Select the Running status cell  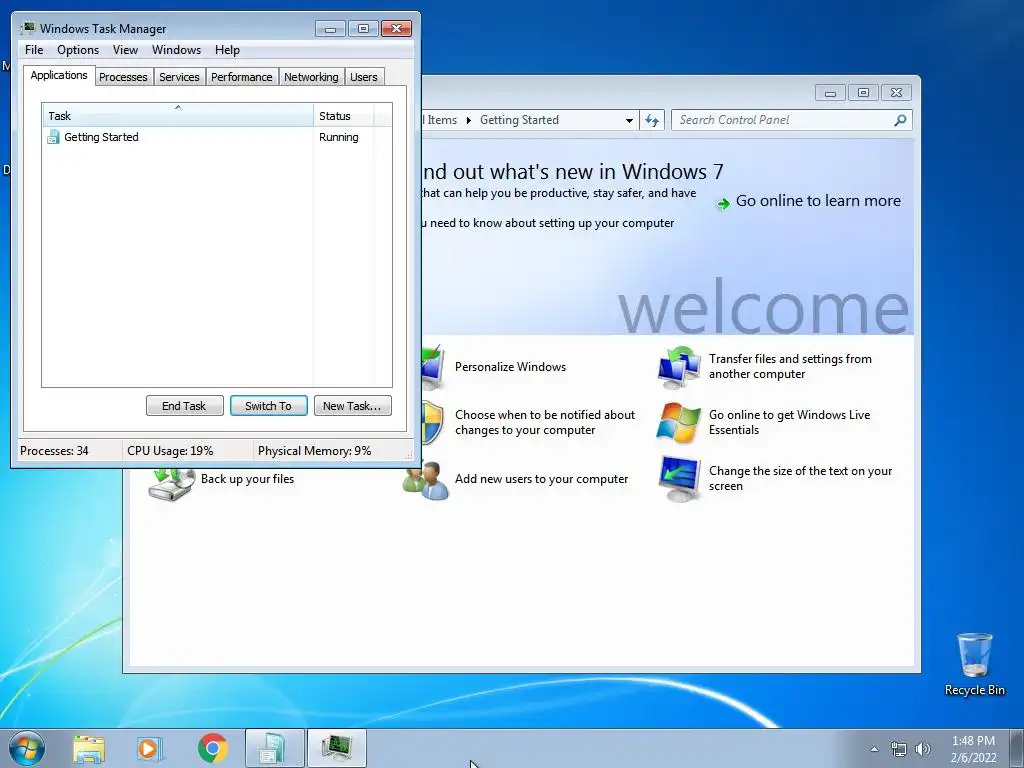(x=339, y=137)
